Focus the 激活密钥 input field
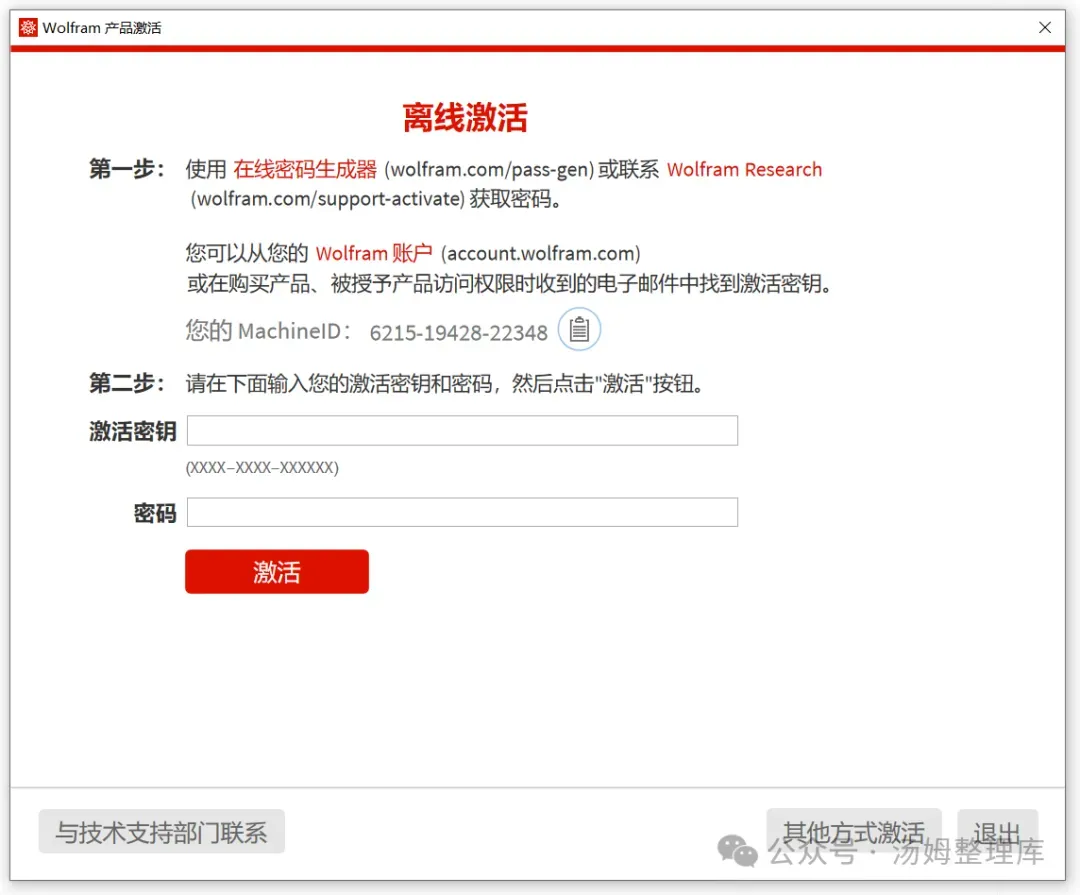 (x=462, y=431)
